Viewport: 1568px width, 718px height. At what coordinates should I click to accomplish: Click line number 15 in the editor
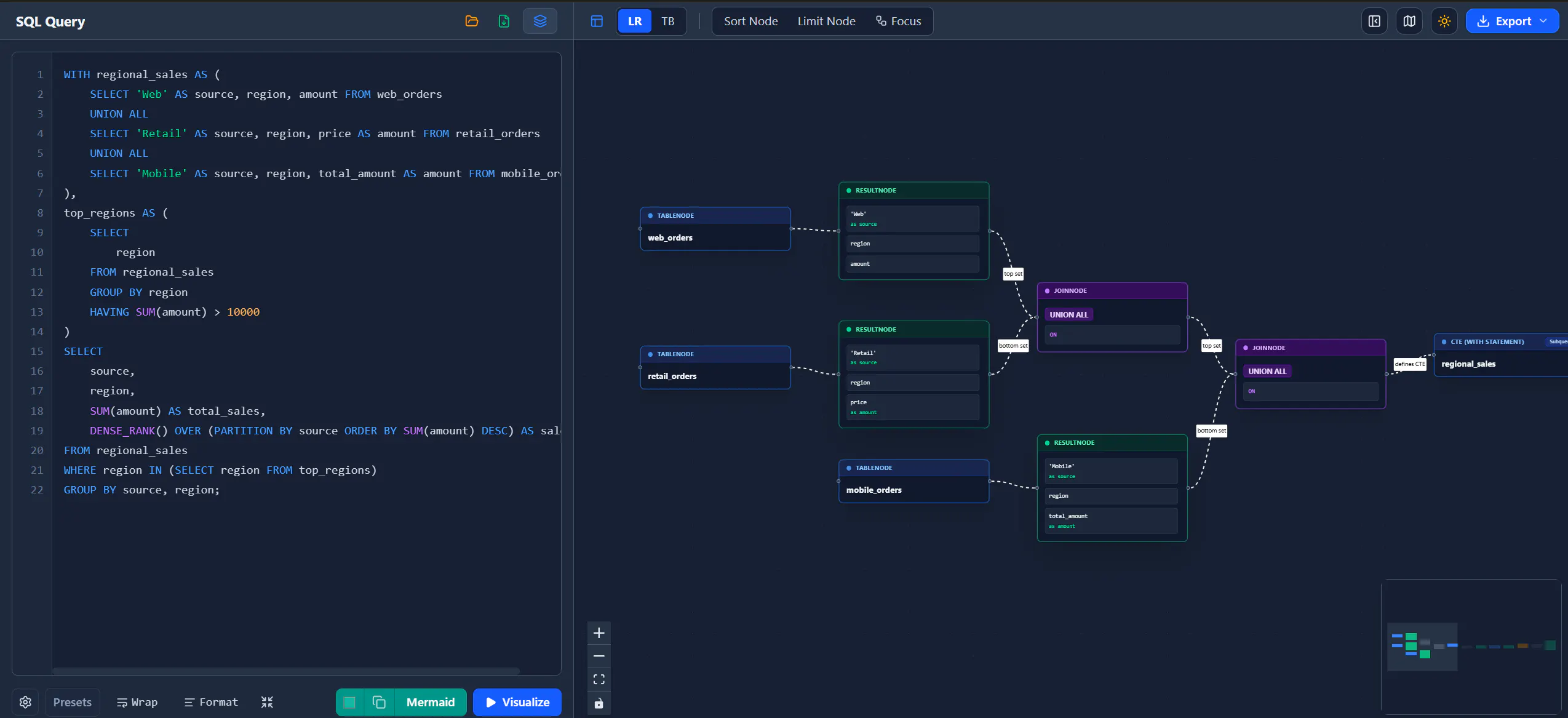[37, 351]
